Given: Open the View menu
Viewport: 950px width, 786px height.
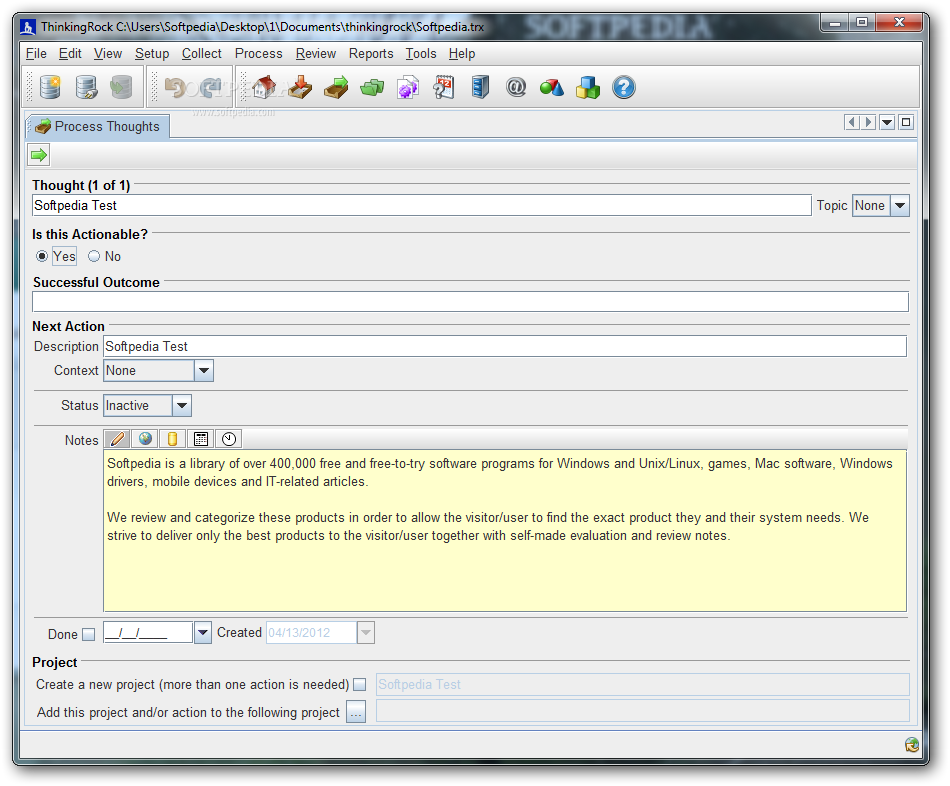Looking at the screenshot, I should tap(108, 53).
